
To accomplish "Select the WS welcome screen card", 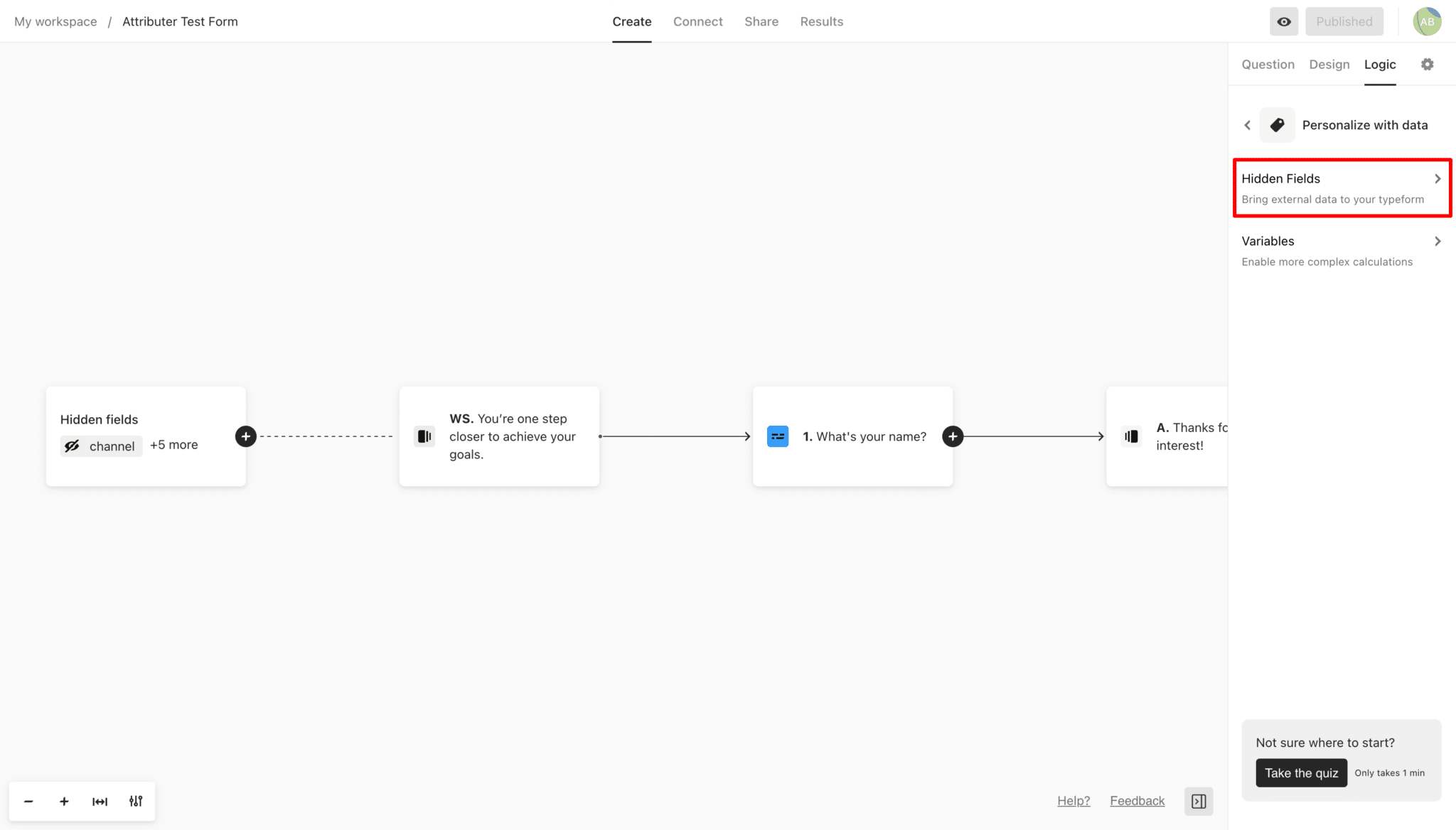I will point(499,436).
